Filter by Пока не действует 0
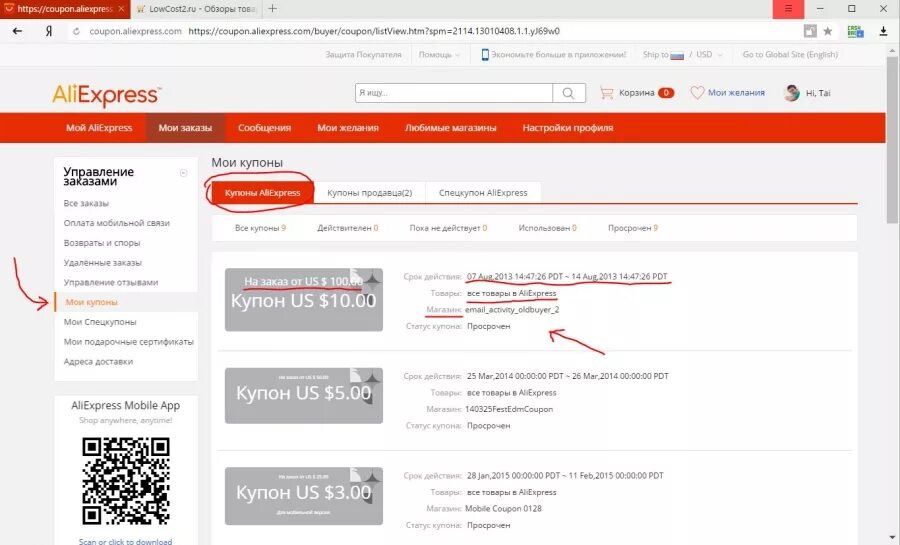Viewport: 900px width, 545px height. click(x=448, y=228)
